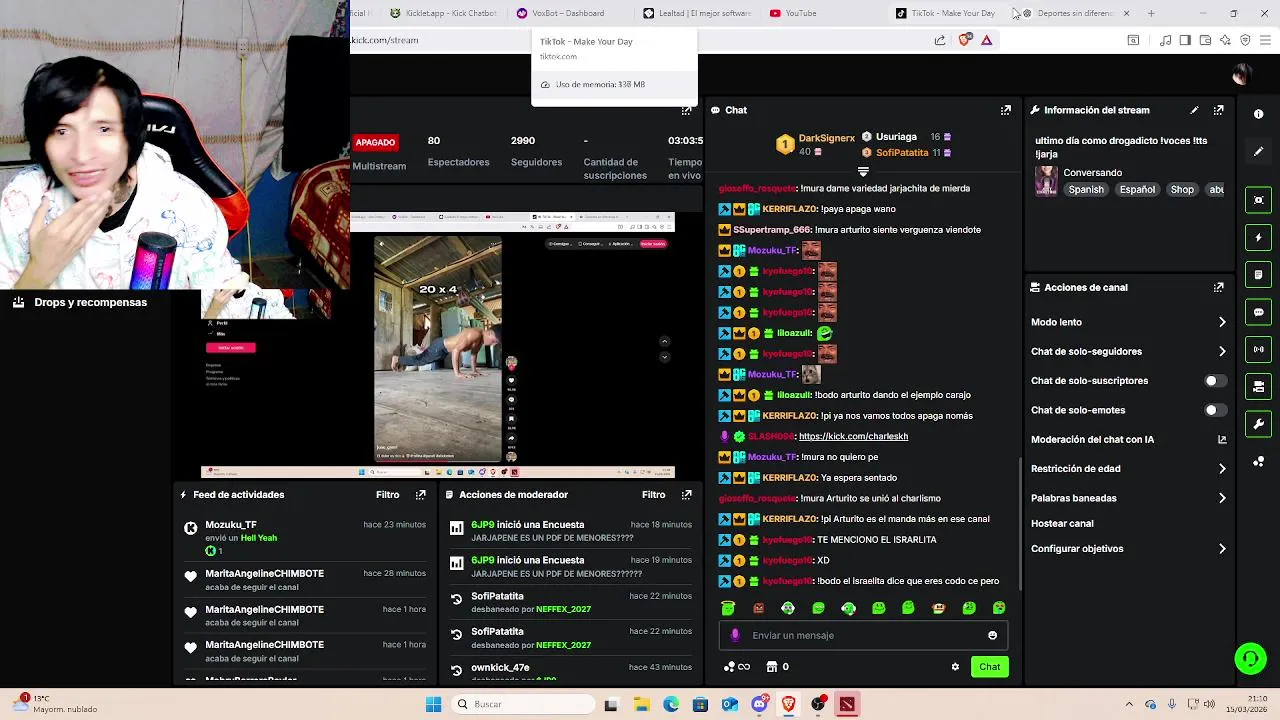The image size is (1280, 720).
Task: Insert the angry red emote
Action: pos(758,608)
